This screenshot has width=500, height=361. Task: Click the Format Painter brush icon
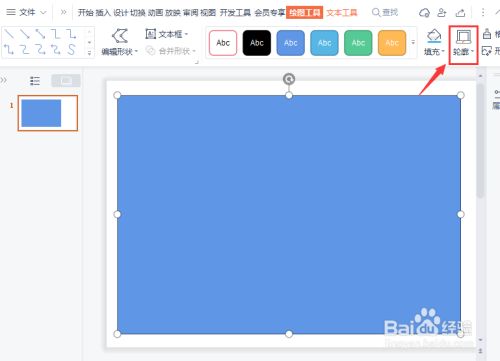point(487,34)
